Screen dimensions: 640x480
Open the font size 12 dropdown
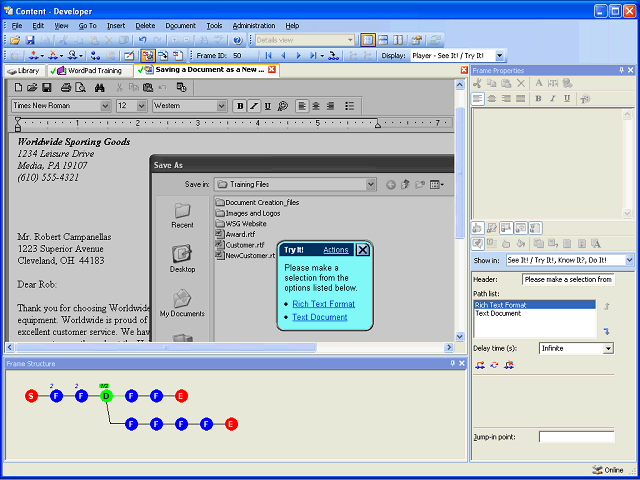click(x=142, y=106)
